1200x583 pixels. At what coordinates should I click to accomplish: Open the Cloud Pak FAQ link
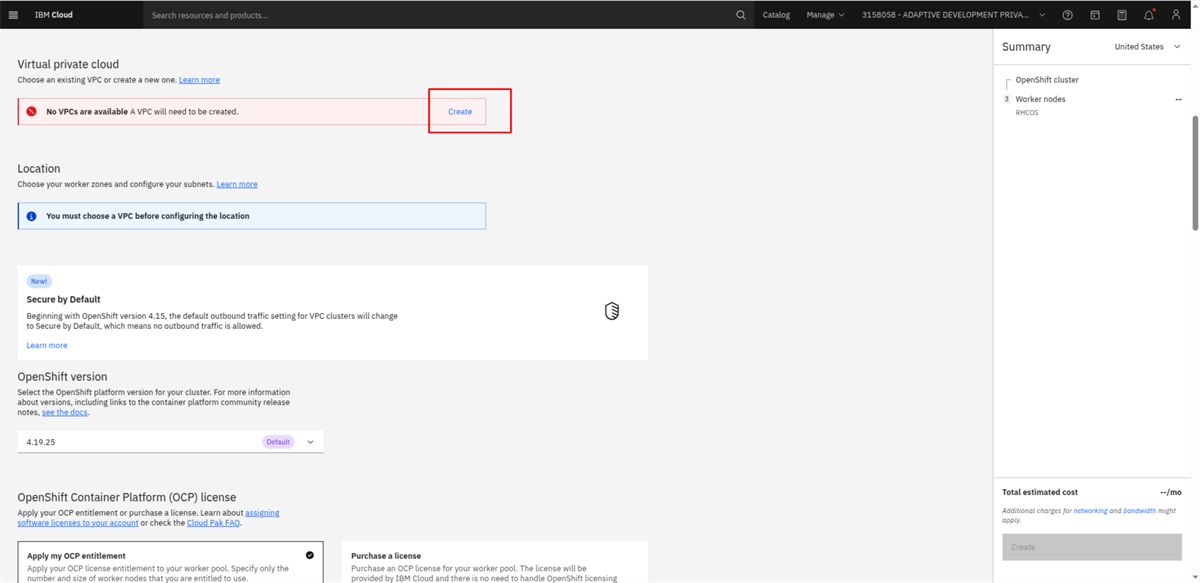(213, 523)
